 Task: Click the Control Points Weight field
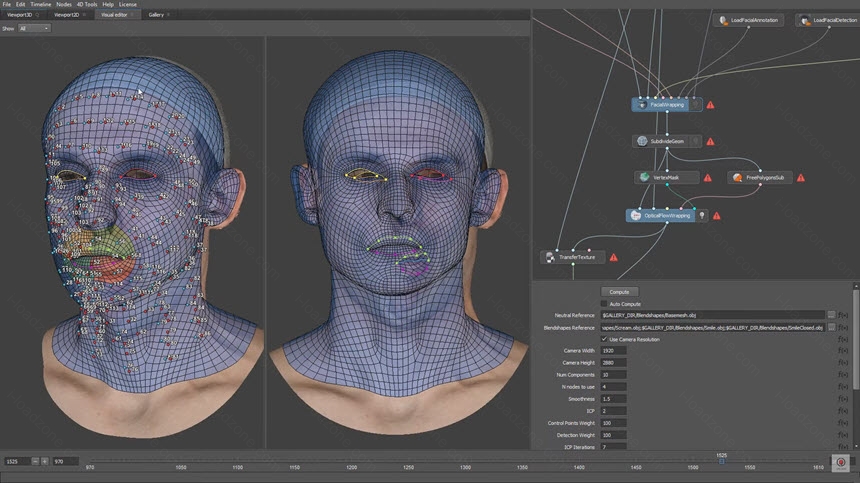pos(613,423)
